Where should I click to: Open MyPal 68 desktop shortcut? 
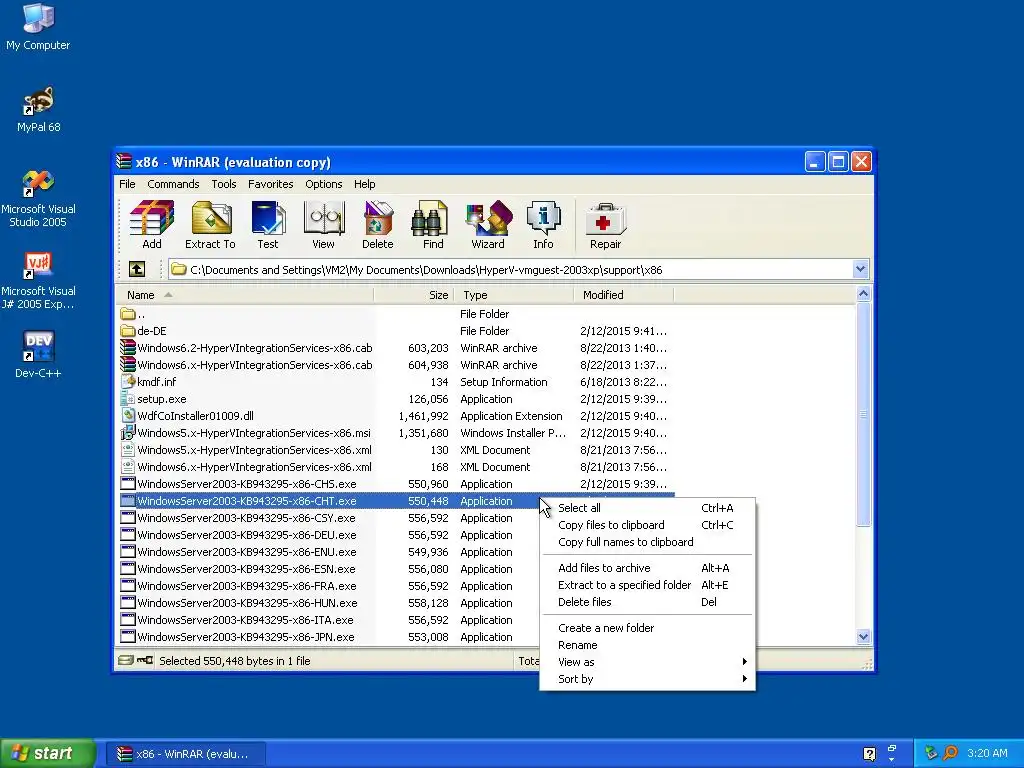click(x=38, y=108)
